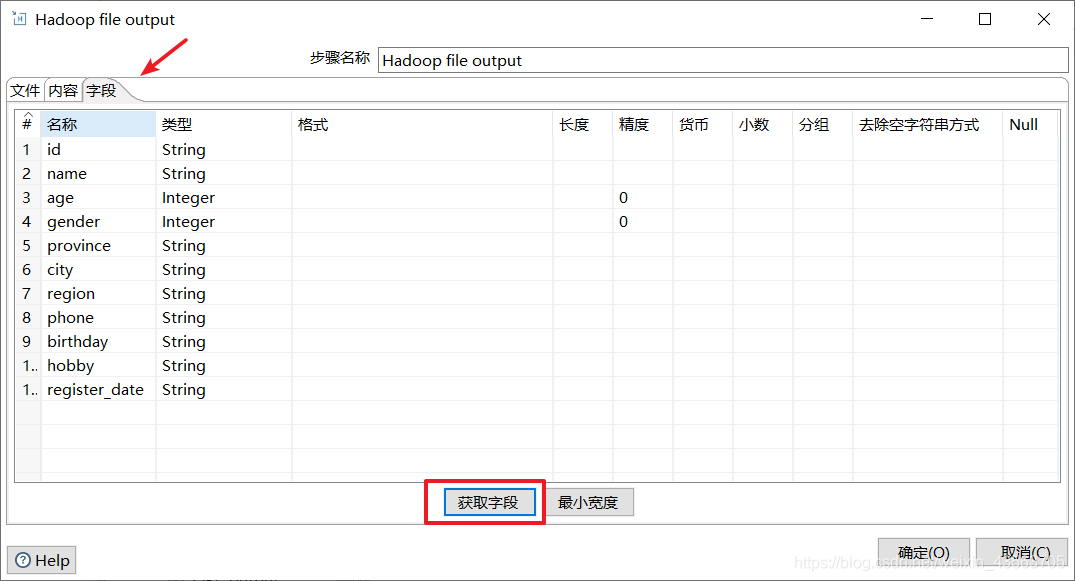Select the 字段 tab
This screenshot has width=1075, height=581.
pyautogui.click(x=101, y=91)
